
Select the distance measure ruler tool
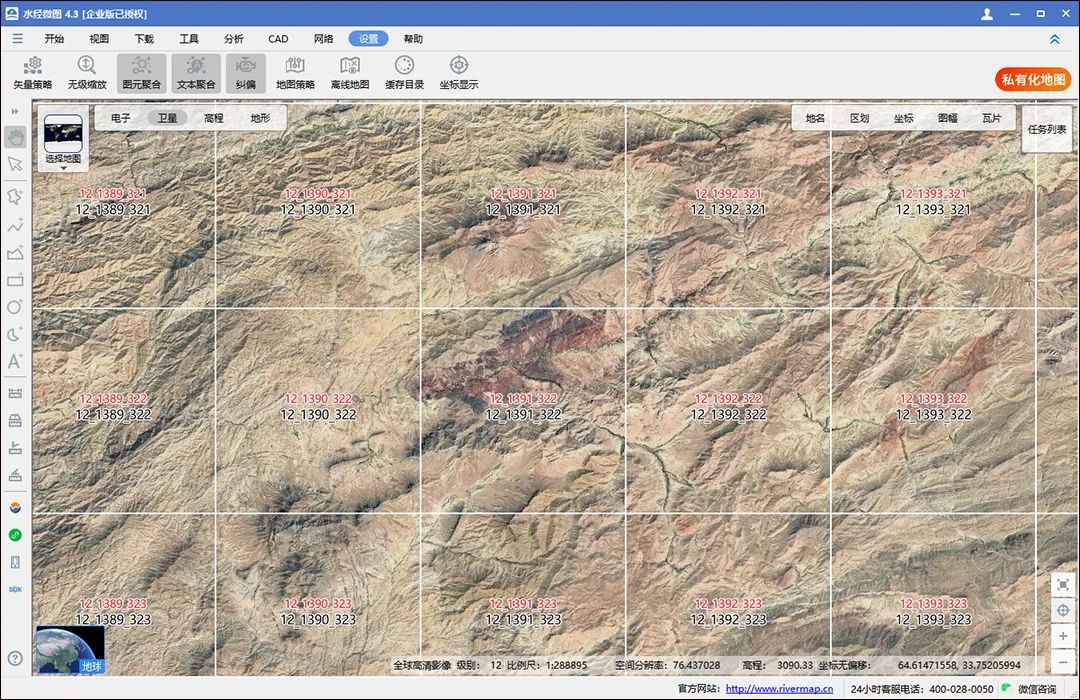[x=15, y=393]
